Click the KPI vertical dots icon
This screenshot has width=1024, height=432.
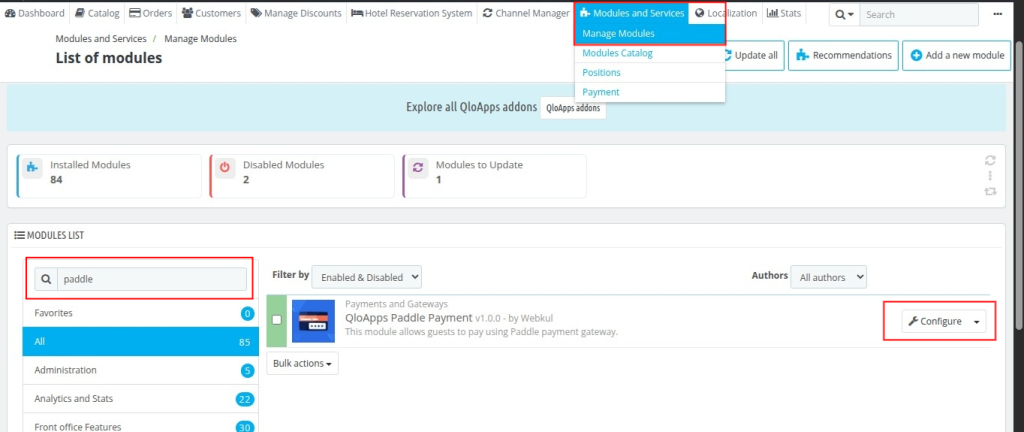(990, 176)
